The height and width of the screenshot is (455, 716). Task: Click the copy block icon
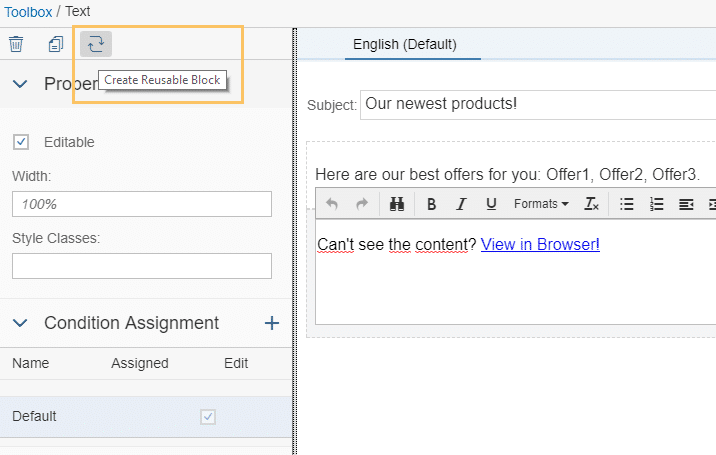(56, 43)
